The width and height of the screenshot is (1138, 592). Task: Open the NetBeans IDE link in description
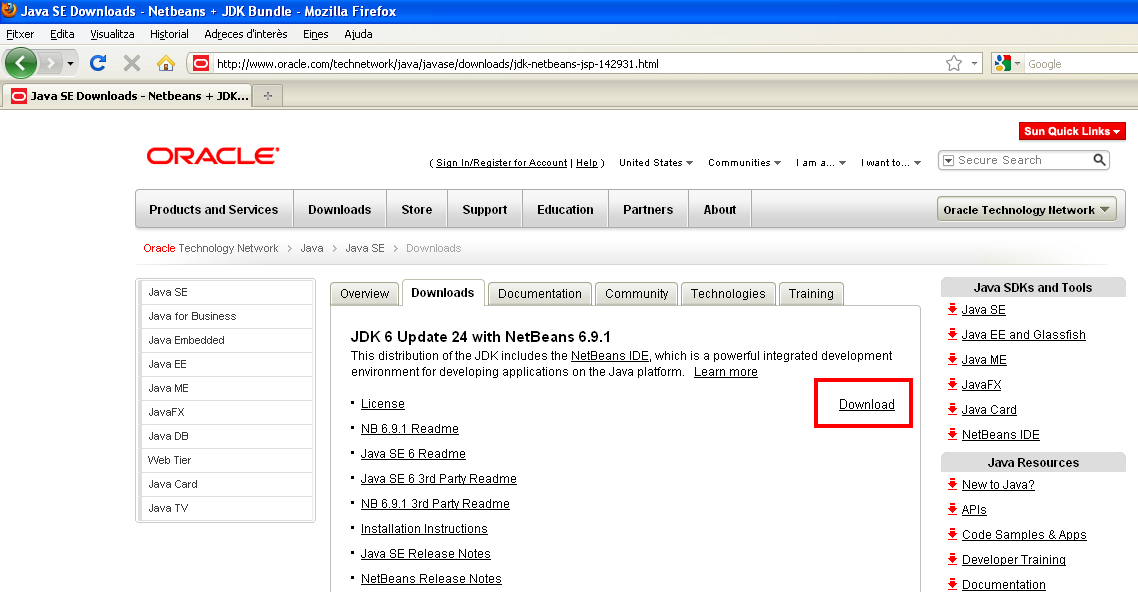[x=610, y=355]
